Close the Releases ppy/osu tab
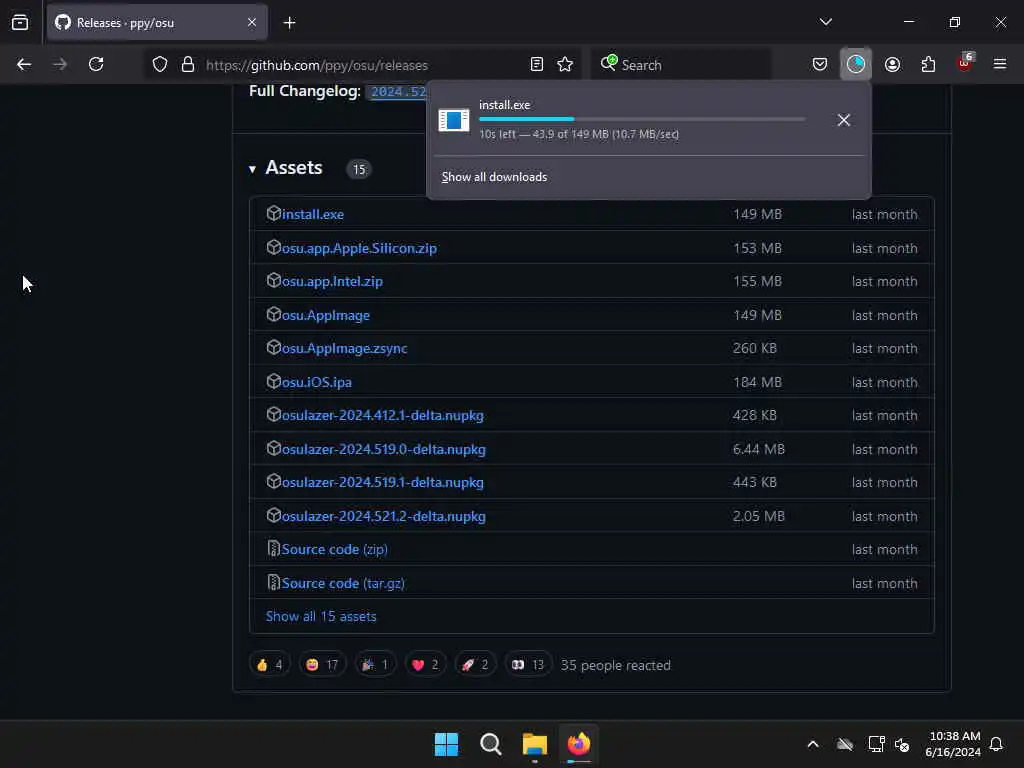1024x768 pixels. 252,23
